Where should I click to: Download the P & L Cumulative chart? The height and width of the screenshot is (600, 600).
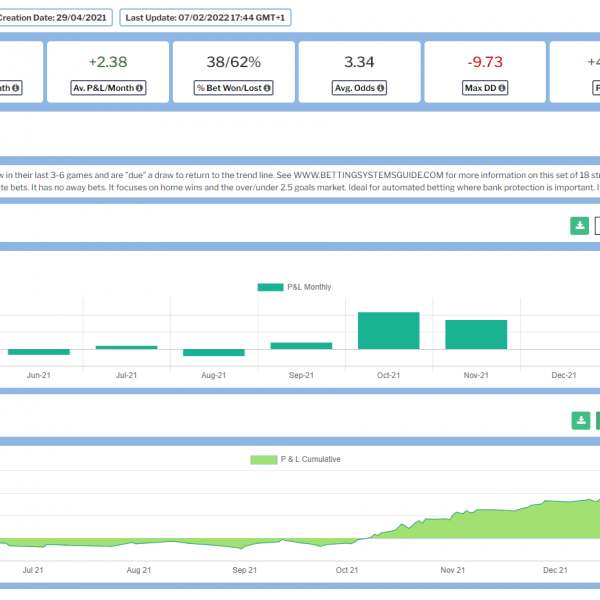(x=581, y=421)
